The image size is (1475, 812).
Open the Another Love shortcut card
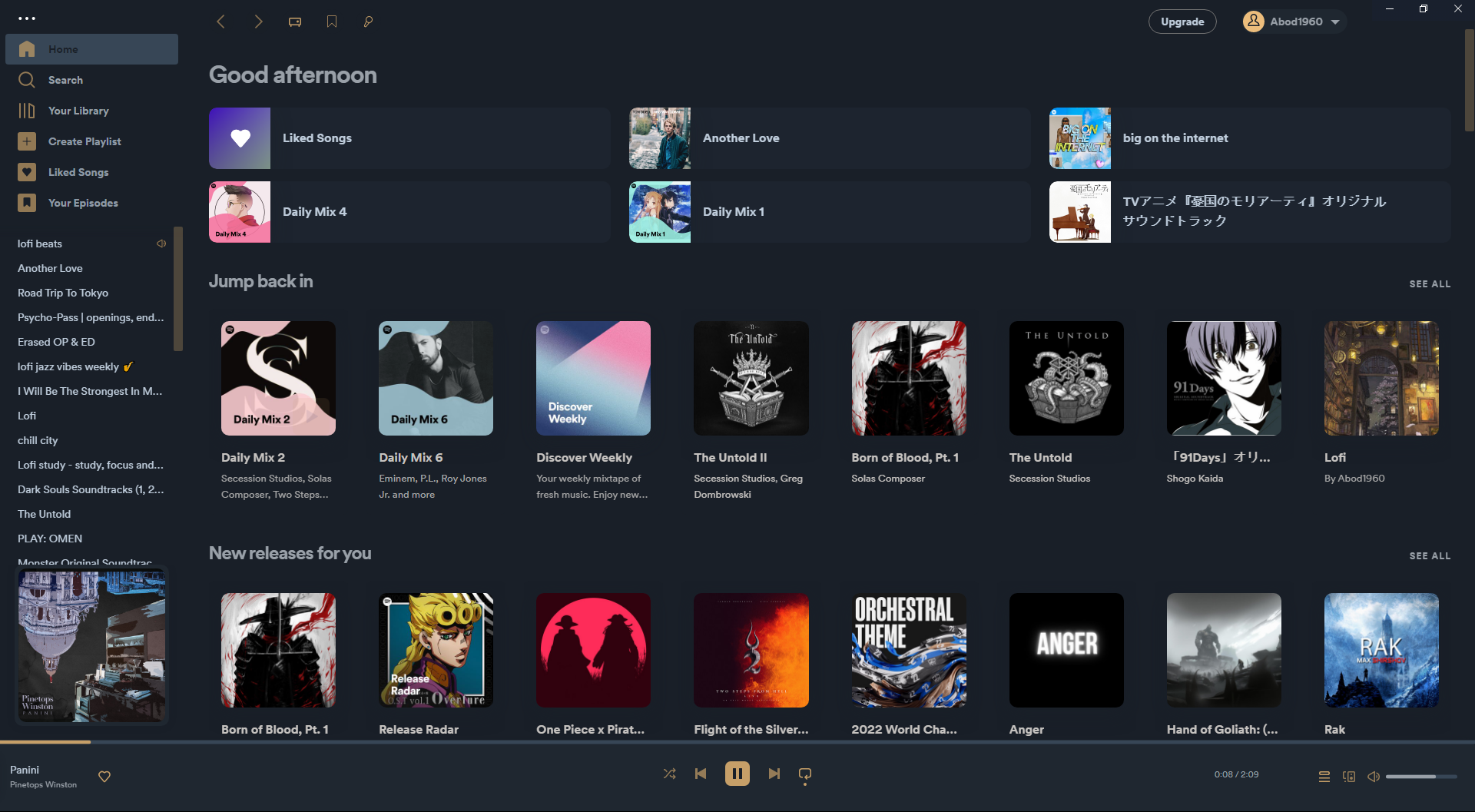830,138
